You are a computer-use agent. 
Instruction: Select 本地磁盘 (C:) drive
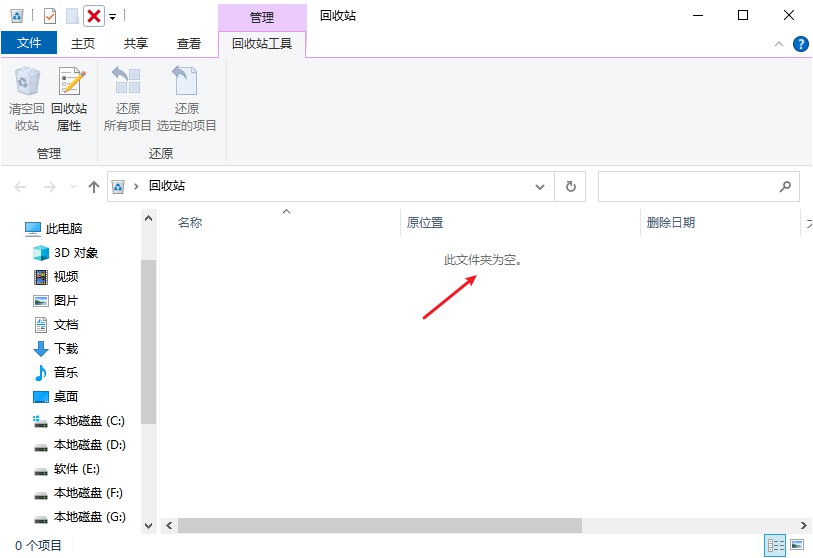coord(79,421)
